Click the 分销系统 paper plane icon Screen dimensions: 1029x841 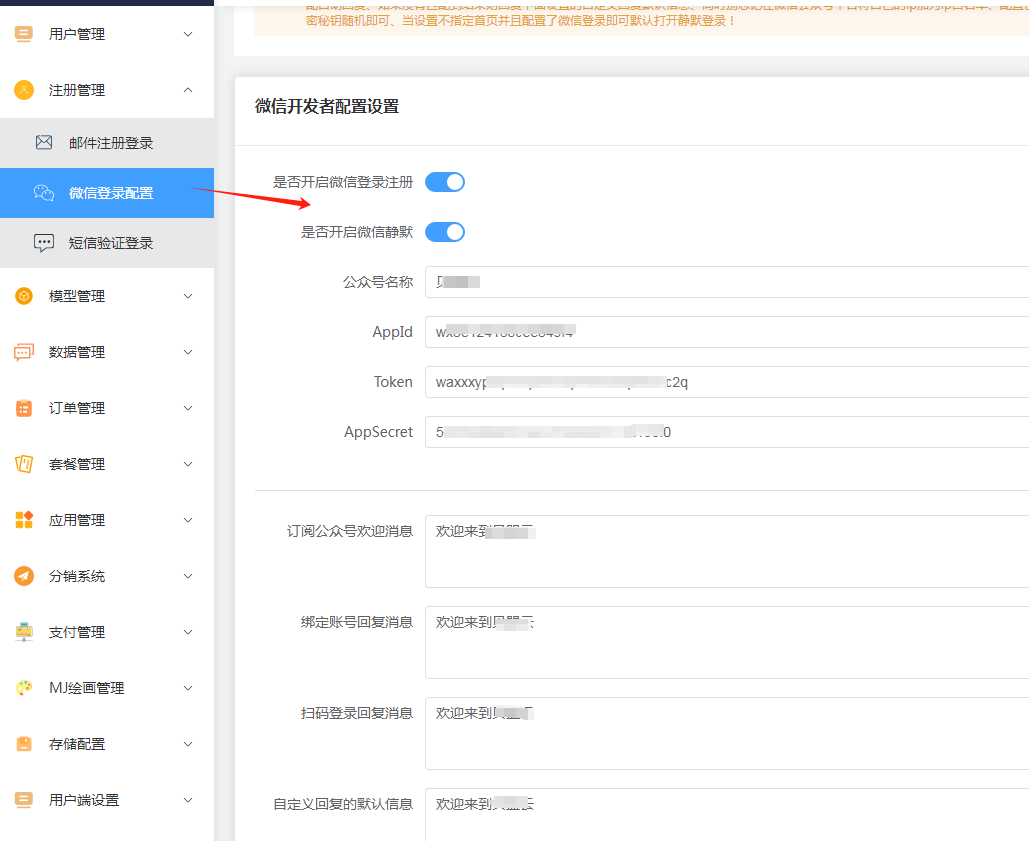coord(22,575)
